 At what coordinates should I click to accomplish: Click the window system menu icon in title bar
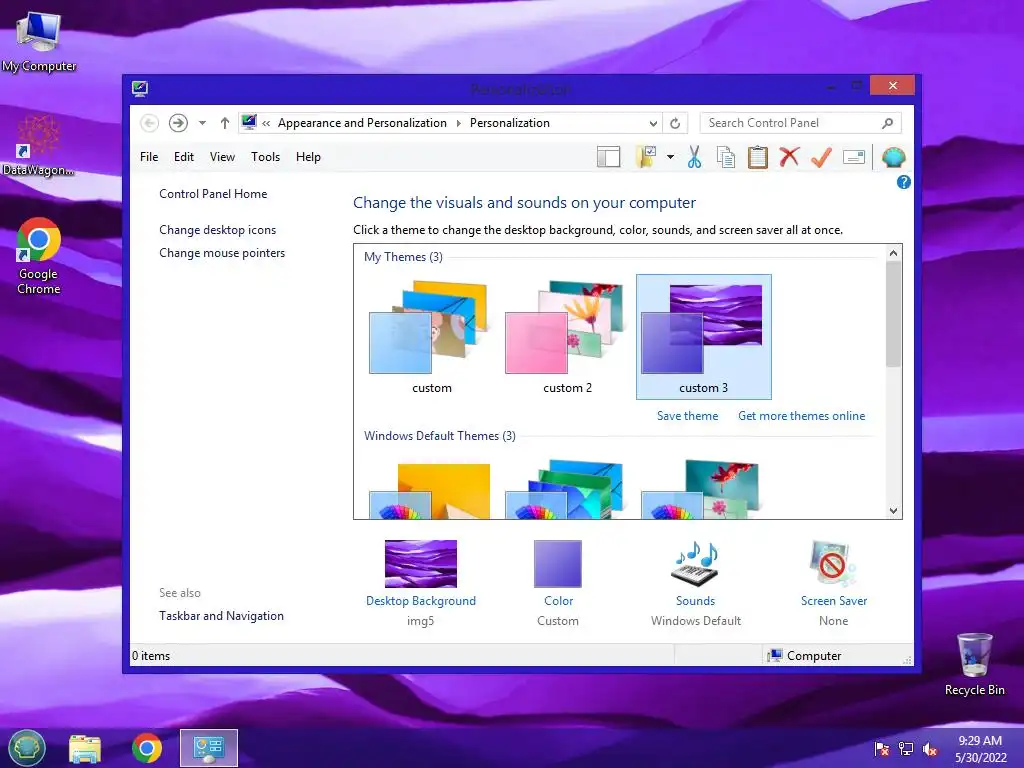(x=140, y=88)
